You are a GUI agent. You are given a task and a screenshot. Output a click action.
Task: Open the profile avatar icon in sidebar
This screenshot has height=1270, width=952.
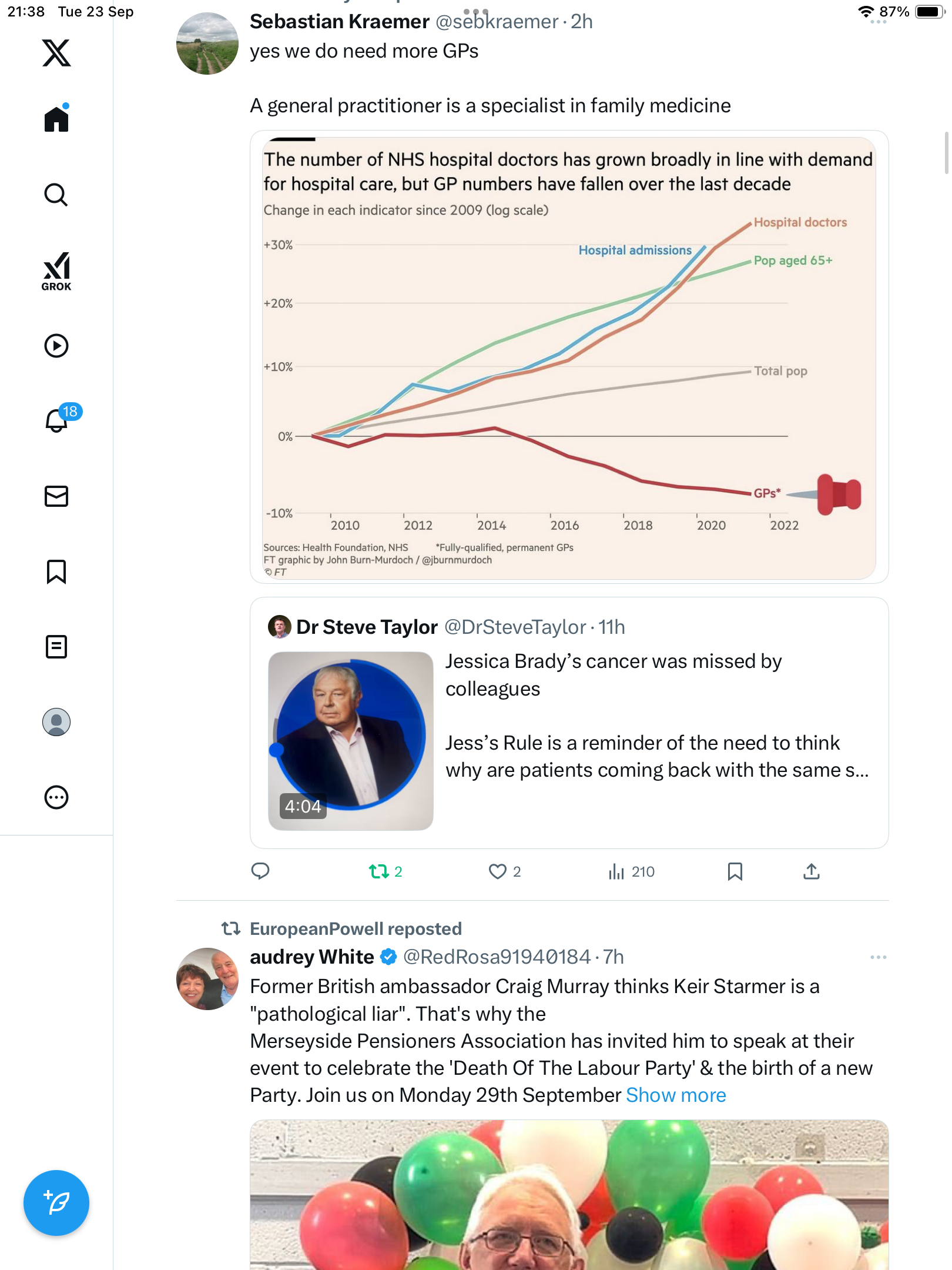click(56, 722)
